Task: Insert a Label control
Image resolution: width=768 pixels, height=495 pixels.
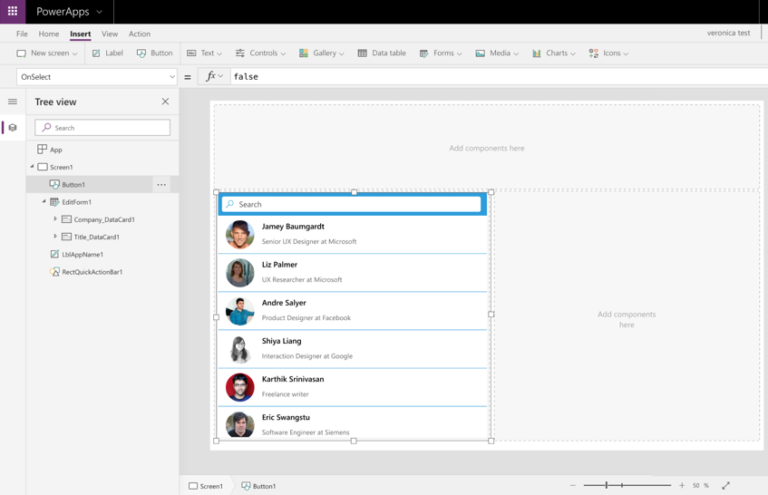Action: point(108,53)
